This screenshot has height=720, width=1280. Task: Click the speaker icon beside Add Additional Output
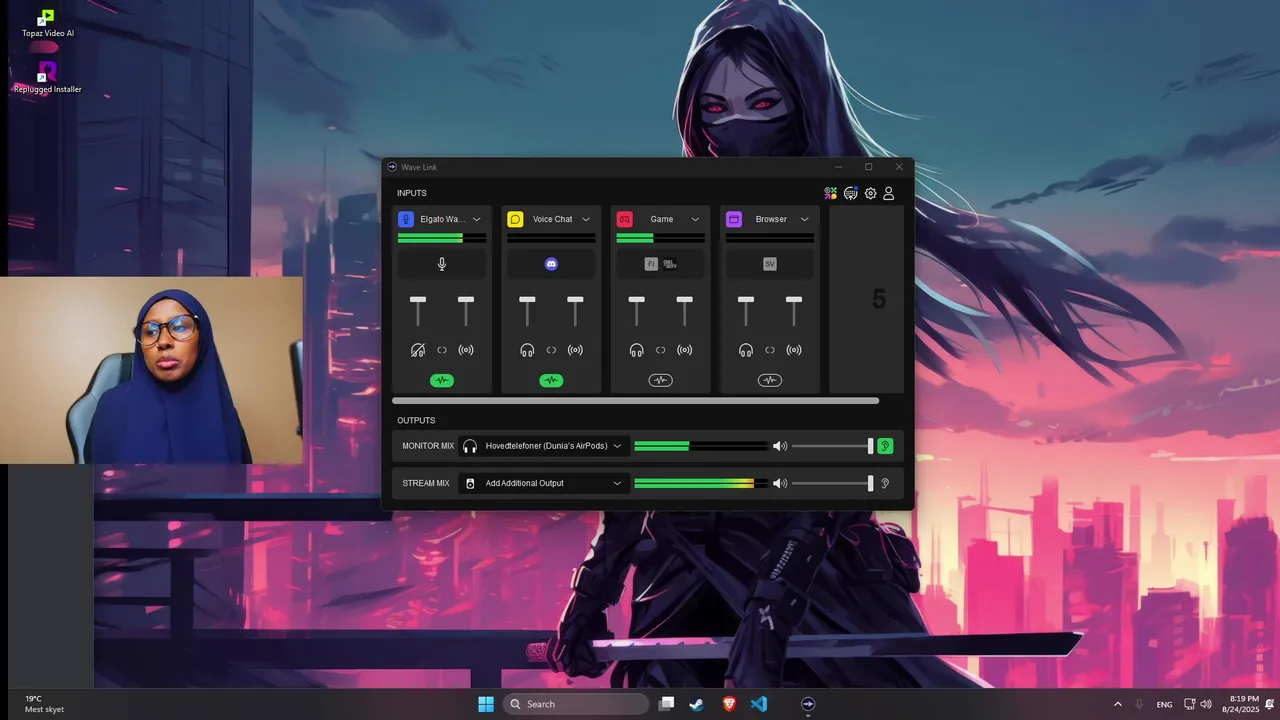click(x=470, y=483)
